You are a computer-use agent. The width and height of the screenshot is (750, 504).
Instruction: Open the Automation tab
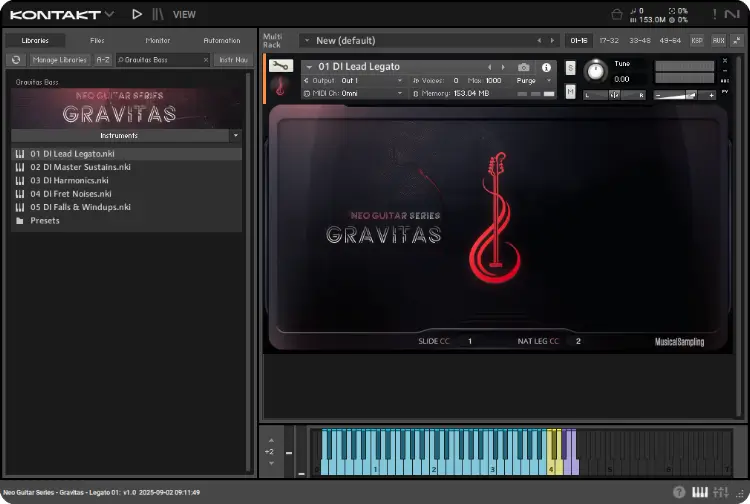point(221,40)
